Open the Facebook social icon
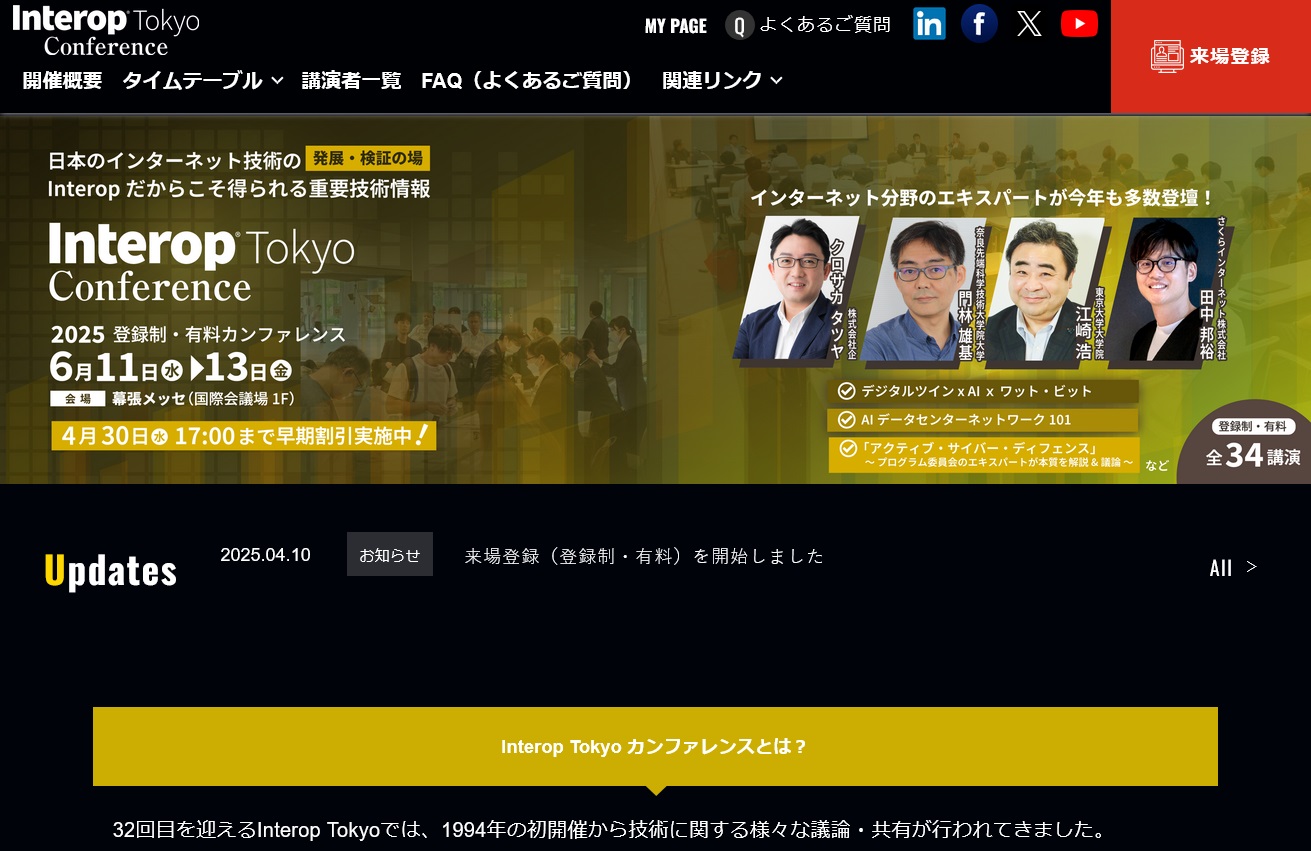The image size is (1311, 851). [x=979, y=24]
